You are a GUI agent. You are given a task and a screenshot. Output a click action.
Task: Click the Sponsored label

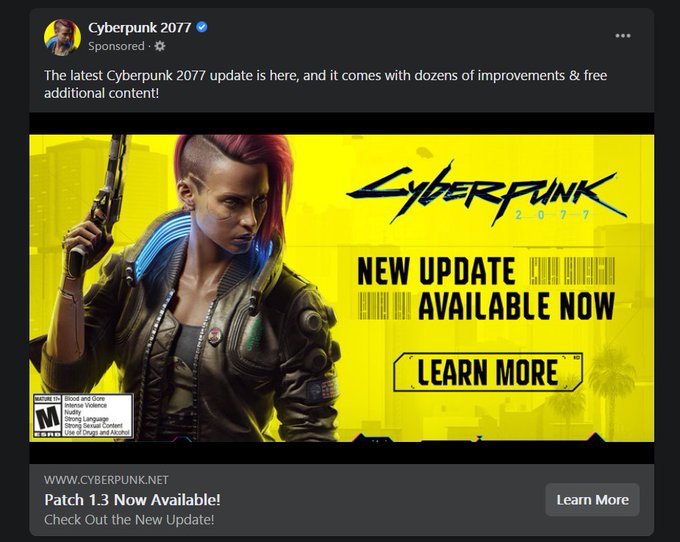point(116,46)
